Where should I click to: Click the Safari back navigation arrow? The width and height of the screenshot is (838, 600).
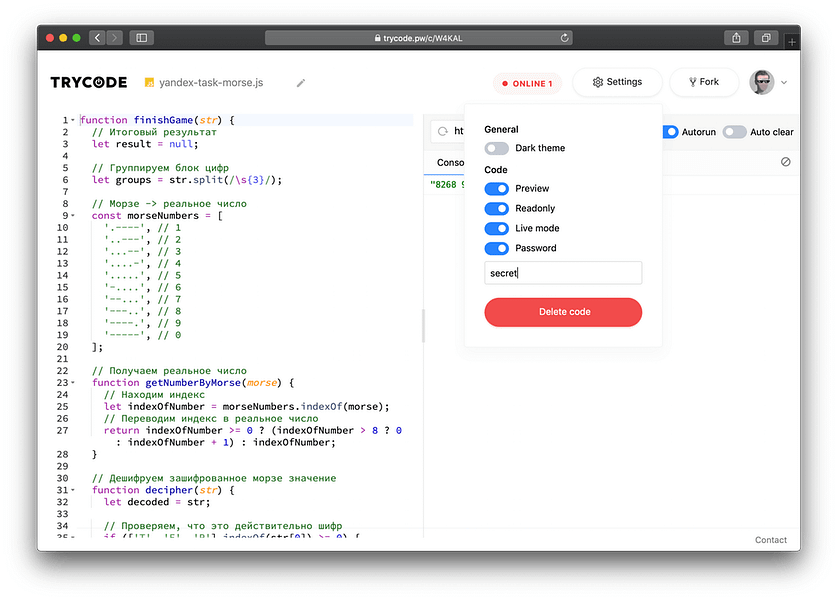(97, 37)
